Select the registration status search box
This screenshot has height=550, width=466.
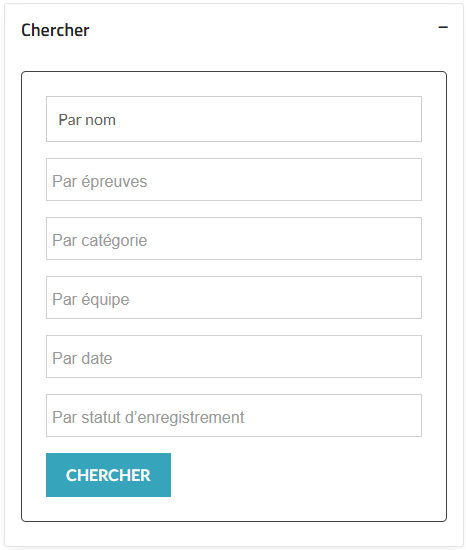[x=234, y=415]
